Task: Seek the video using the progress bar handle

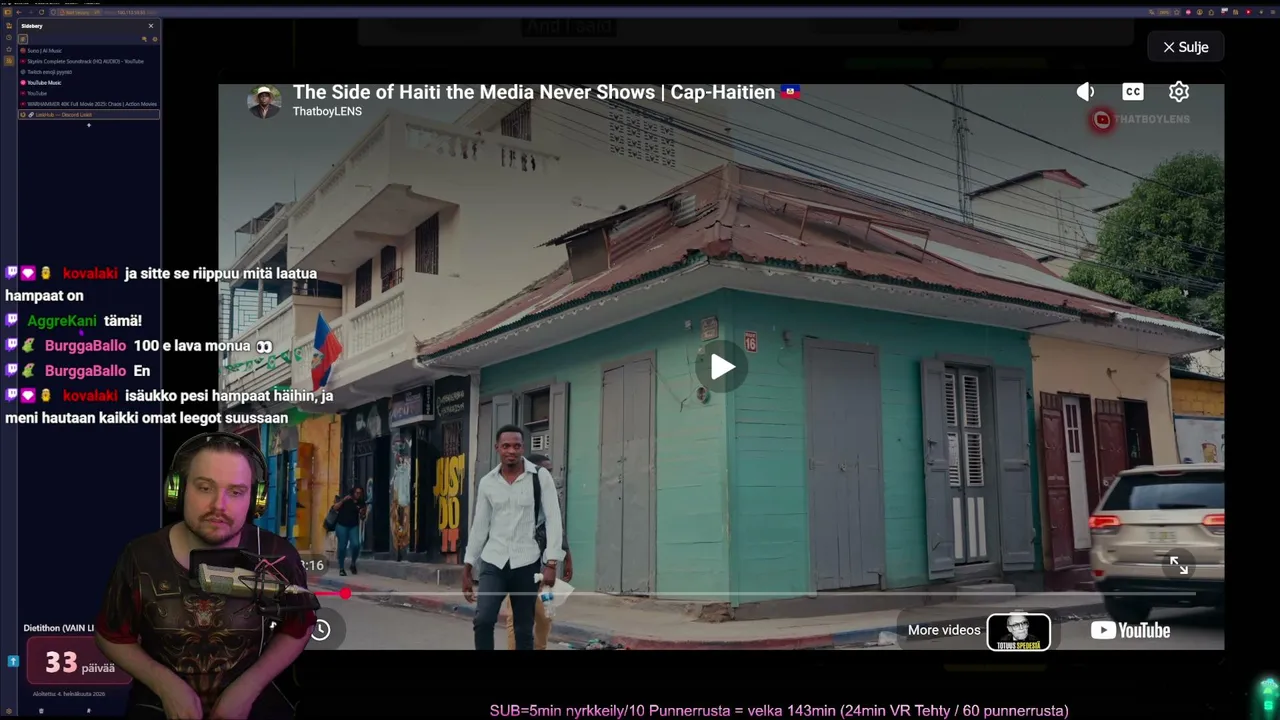Action: 345,594
